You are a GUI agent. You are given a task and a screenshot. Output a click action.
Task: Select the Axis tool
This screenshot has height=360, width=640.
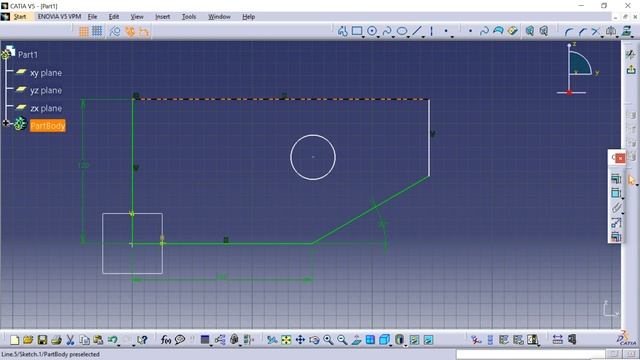click(431, 31)
